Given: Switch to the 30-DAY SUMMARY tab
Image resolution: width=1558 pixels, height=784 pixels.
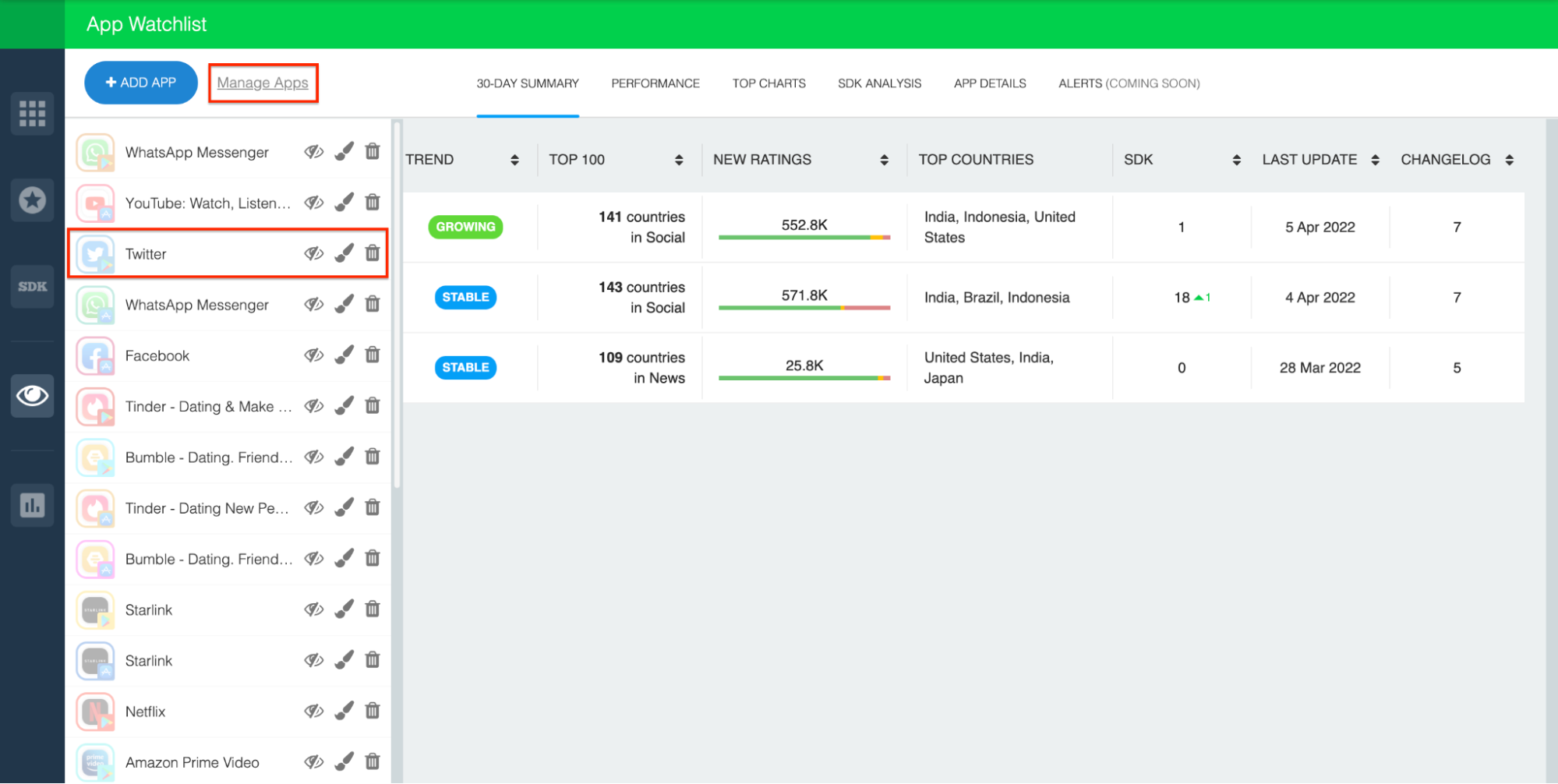Looking at the screenshot, I should point(528,83).
